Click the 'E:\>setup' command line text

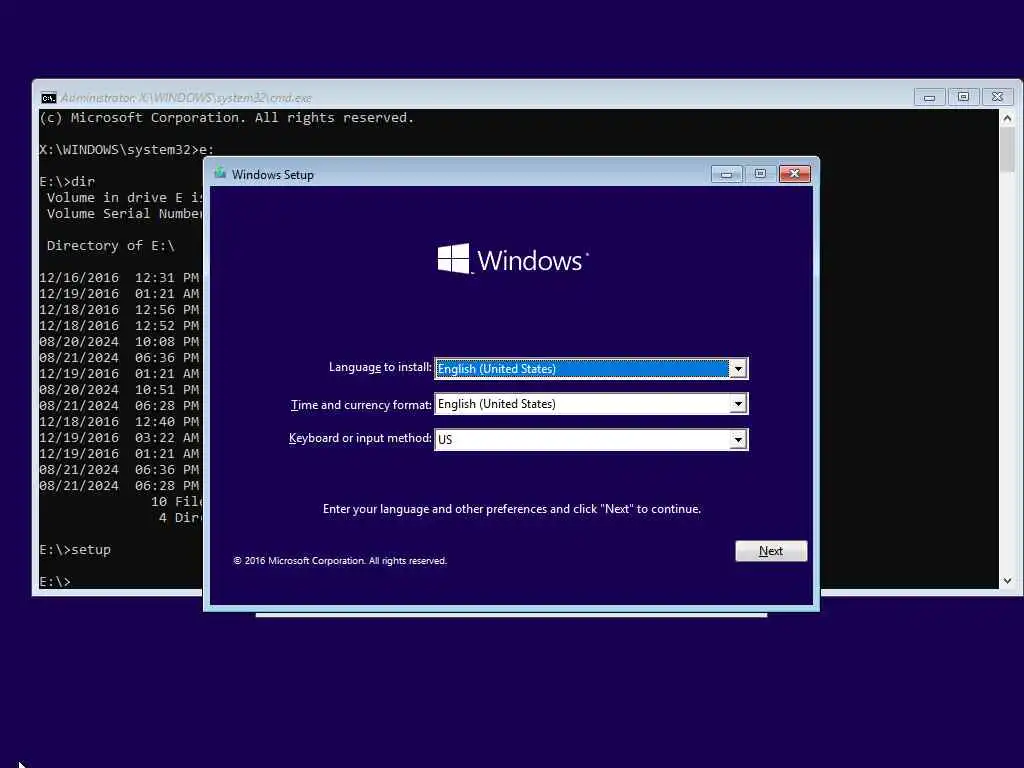75,550
